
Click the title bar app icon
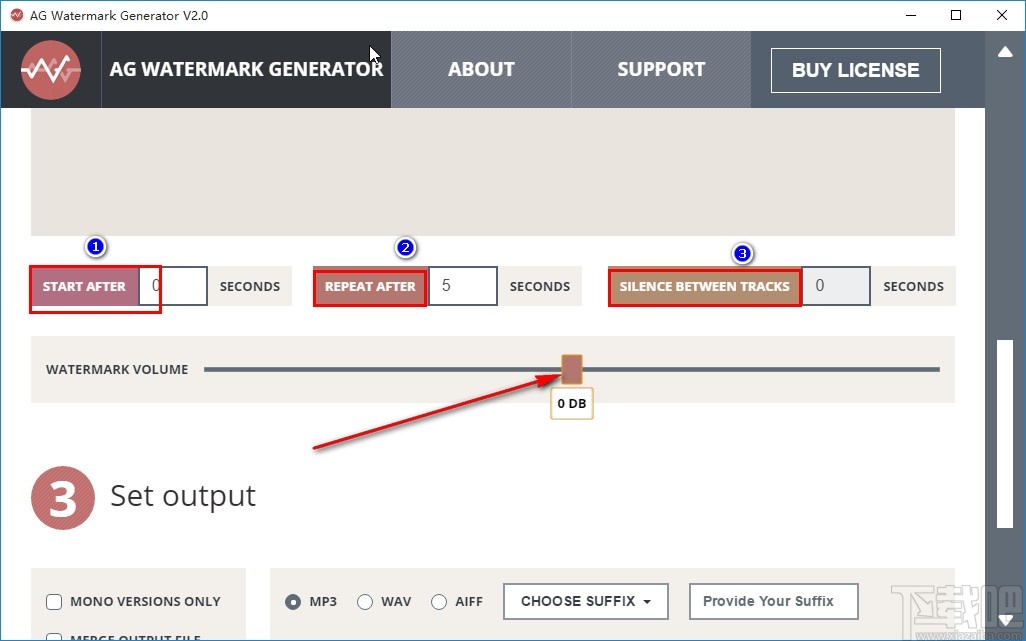pos(16,15)
